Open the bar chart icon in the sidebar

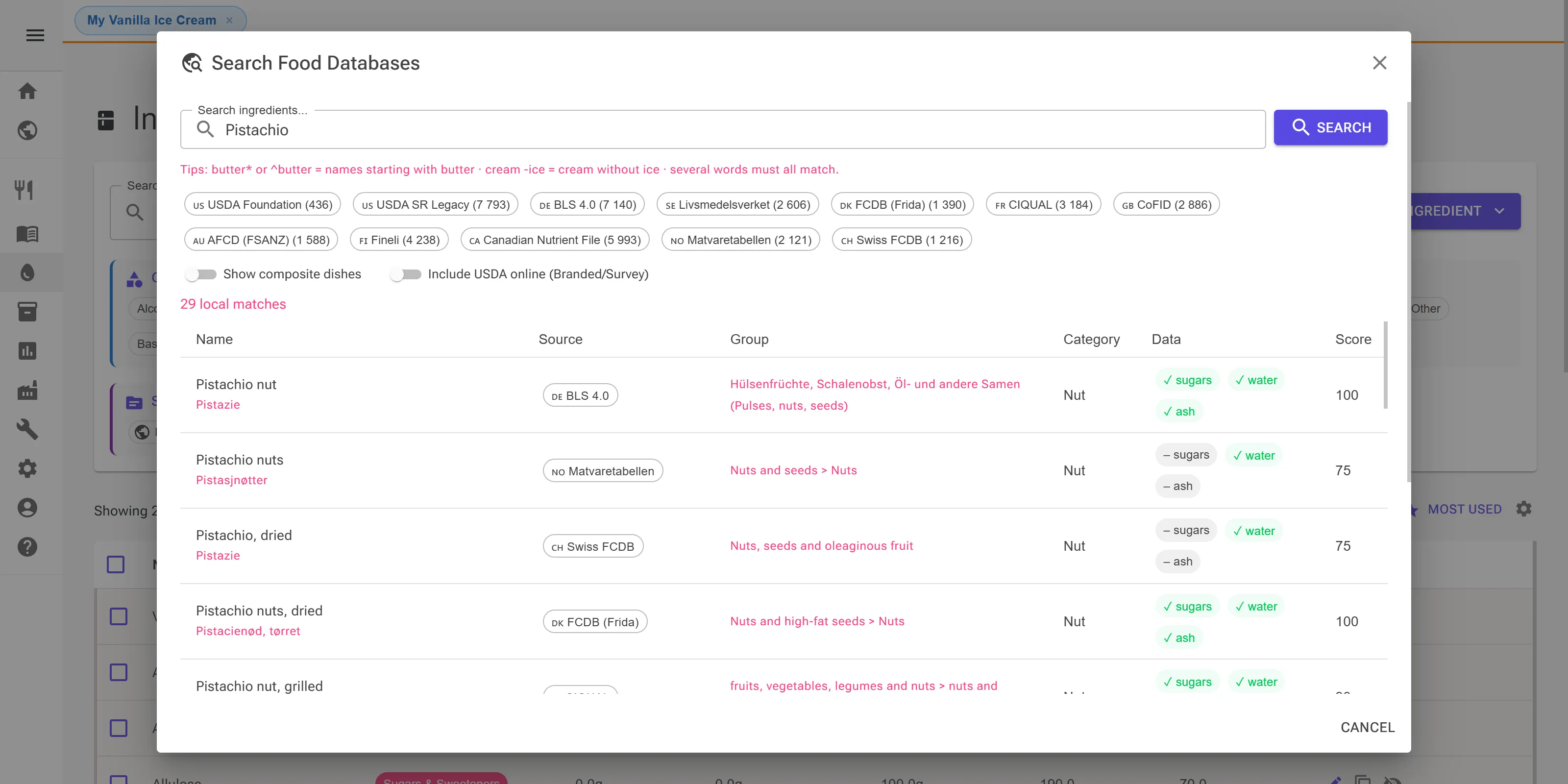27,351
